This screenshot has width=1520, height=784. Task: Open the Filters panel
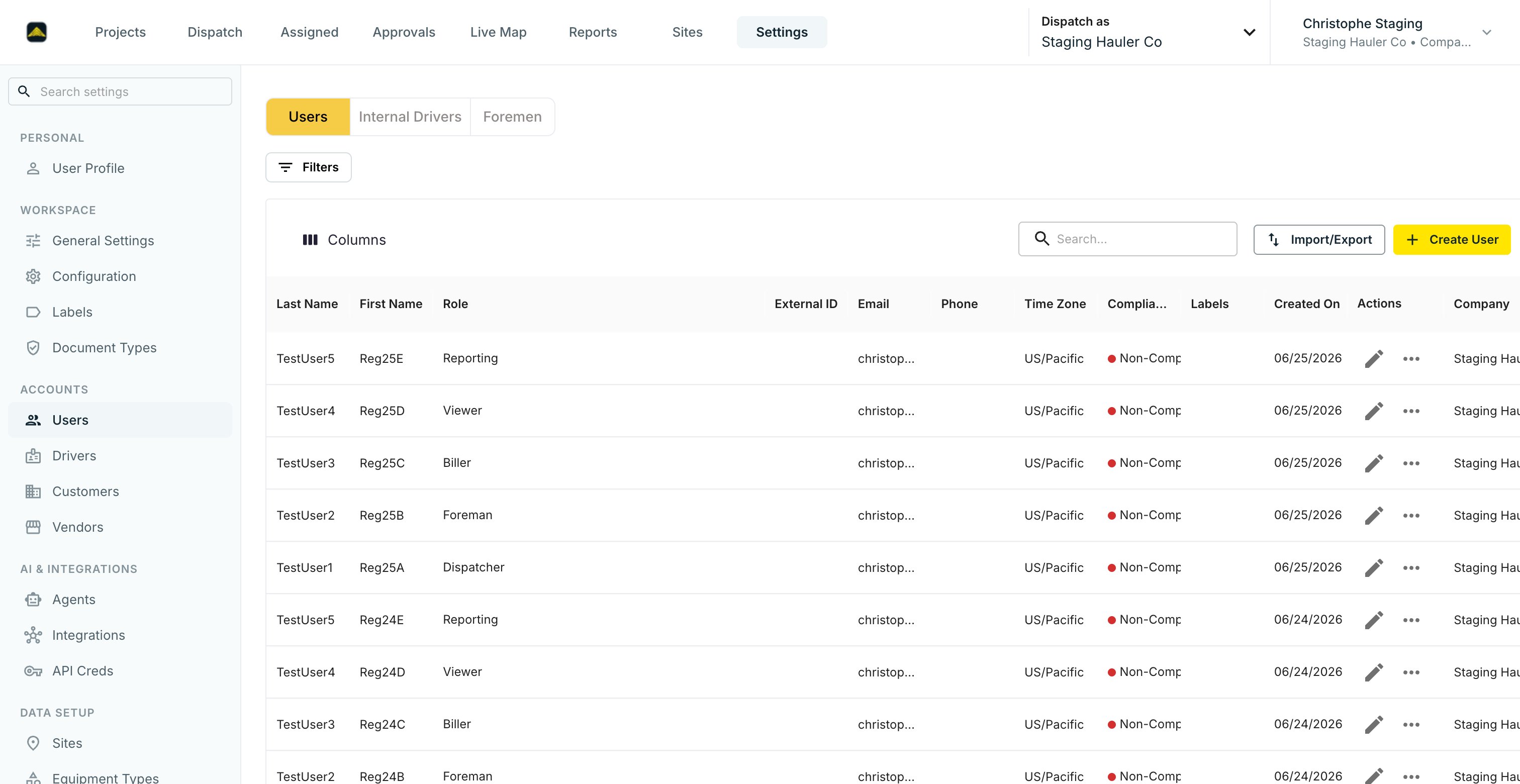308,167
